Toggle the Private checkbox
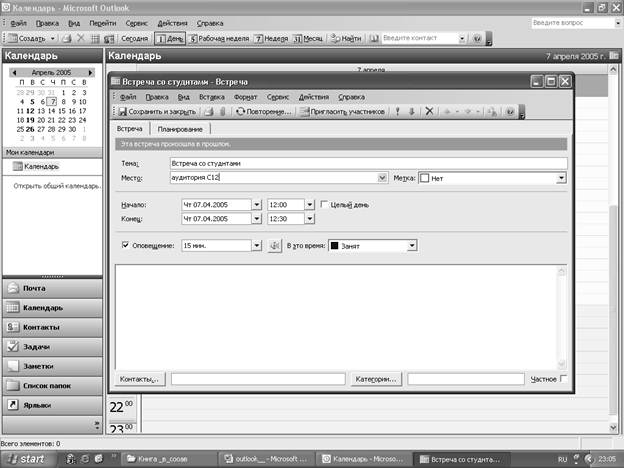The width and height of the screenshot is (624, 468). (564, 378)
